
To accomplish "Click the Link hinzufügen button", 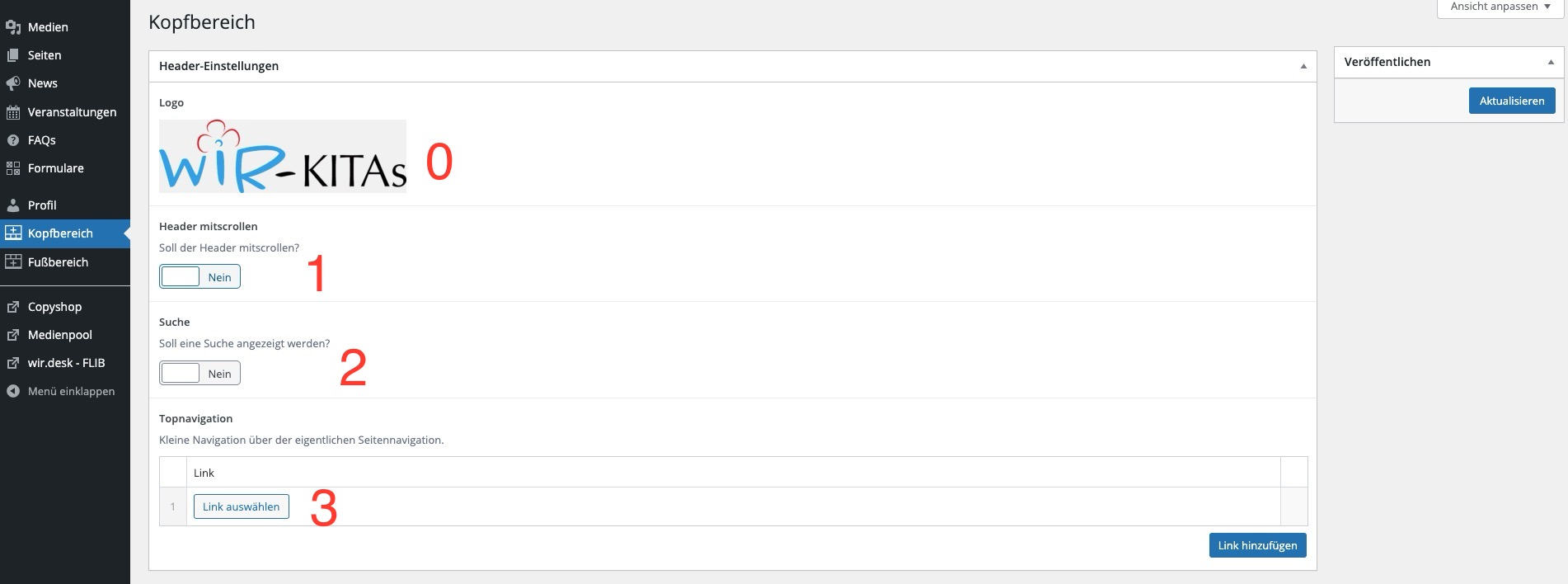I will pos(1257,545).
